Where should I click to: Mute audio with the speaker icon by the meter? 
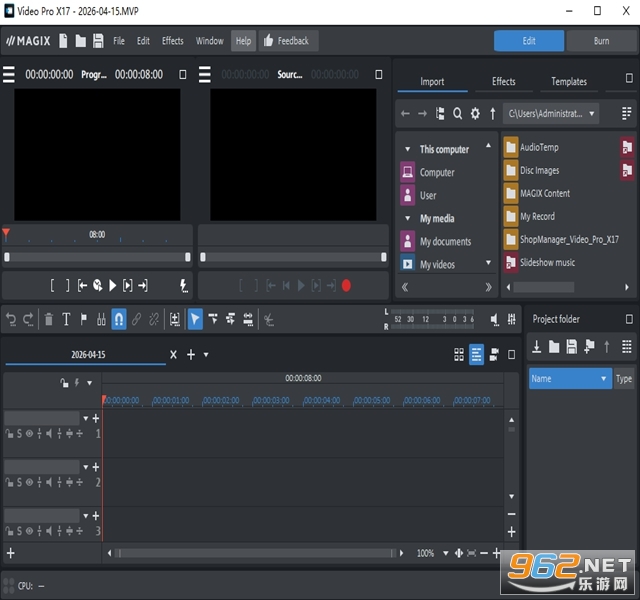(494, 319)
